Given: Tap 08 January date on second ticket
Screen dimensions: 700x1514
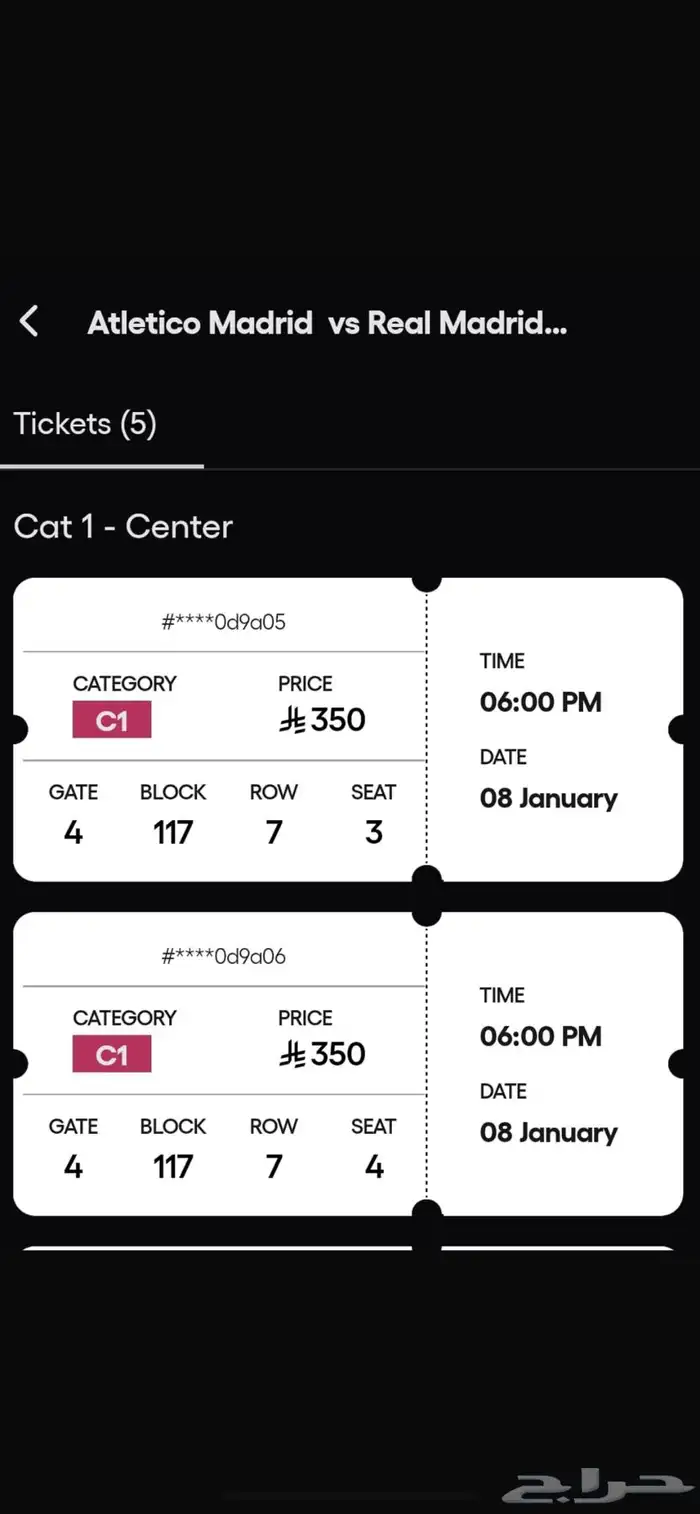Looking at the screenshot, I should [549, 1133].
